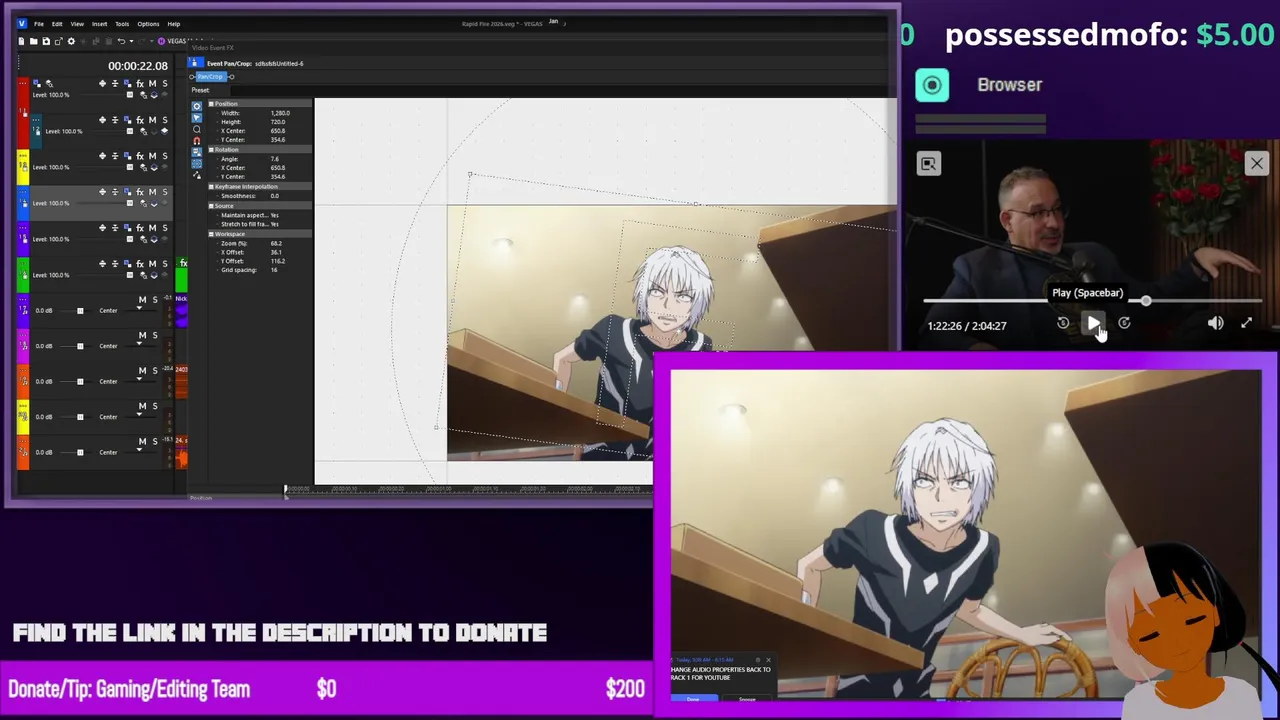Open the Options menu in VEGAS
This screenshot has height=720, width=1280.
coord(148,23)
